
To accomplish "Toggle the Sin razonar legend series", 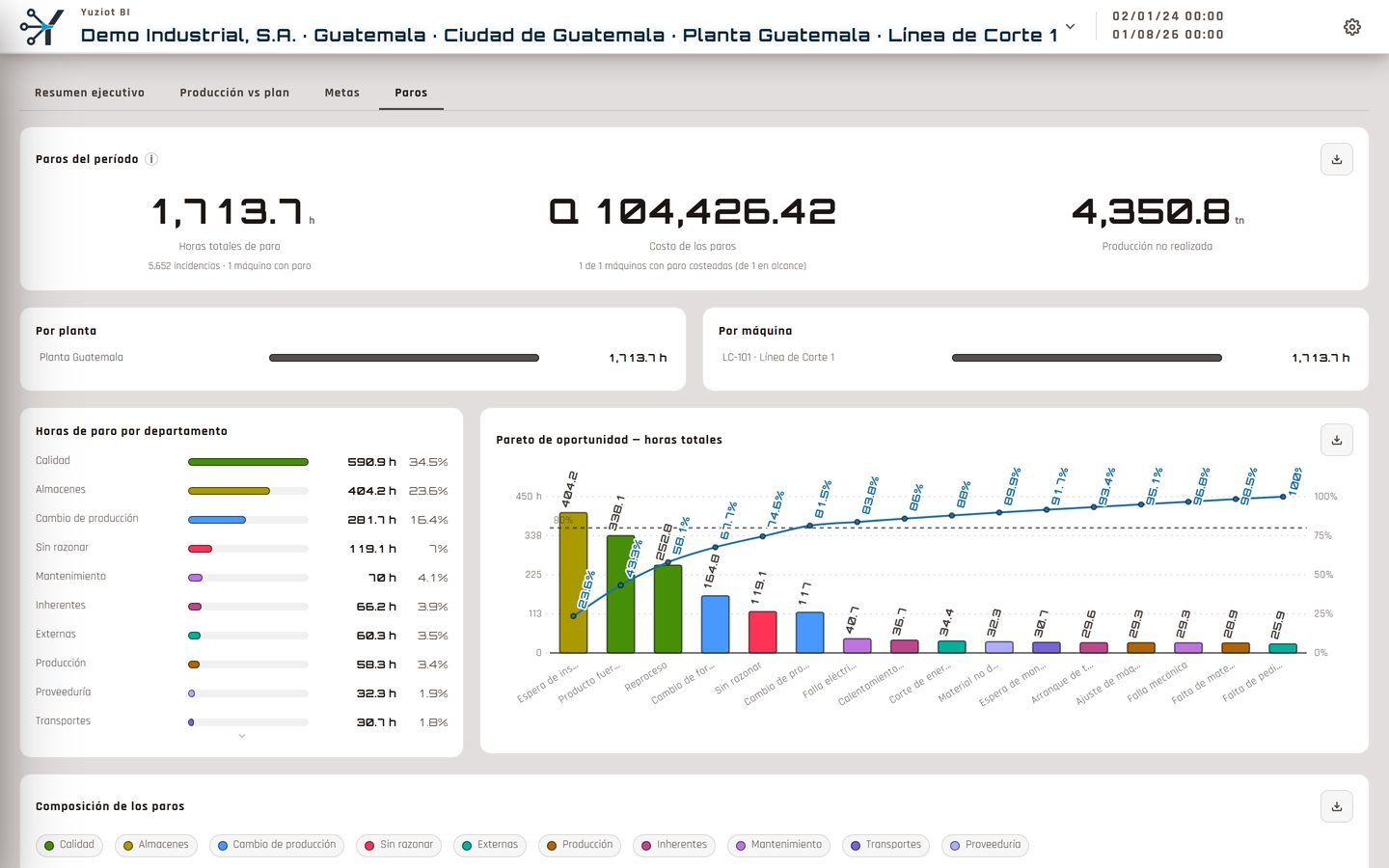I will (x=399, y=845).
